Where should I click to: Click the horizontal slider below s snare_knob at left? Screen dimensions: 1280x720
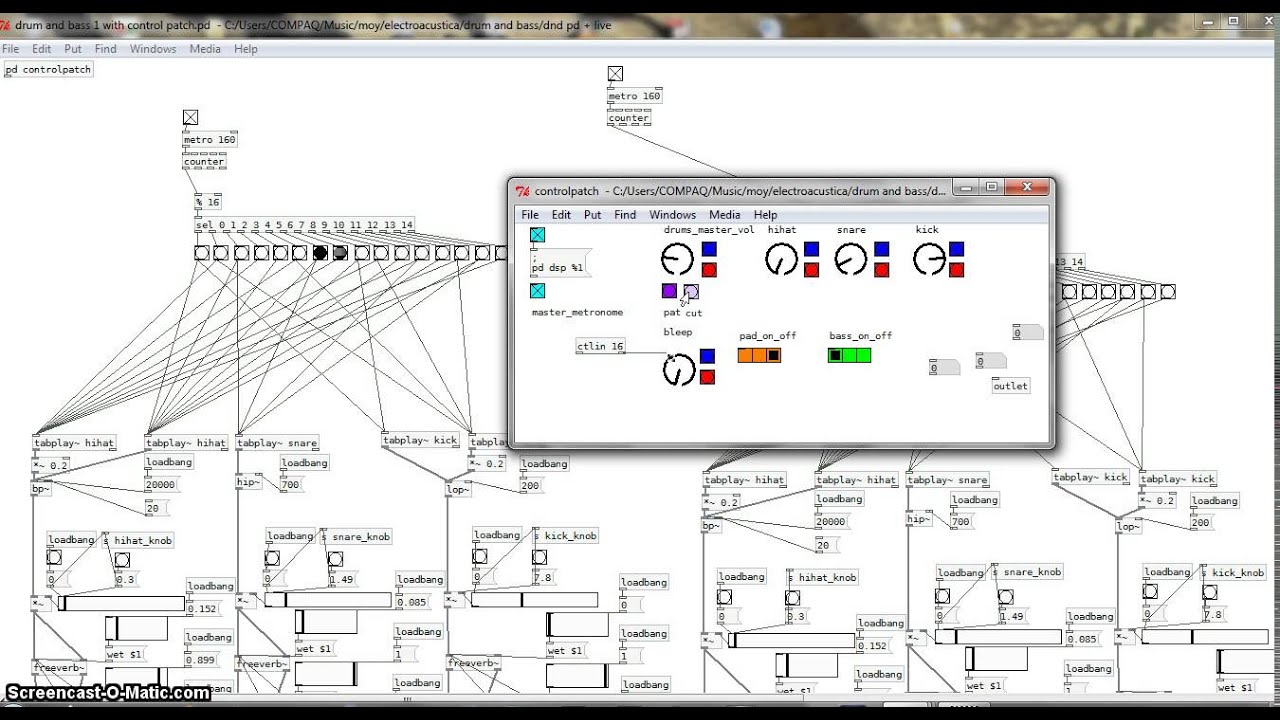pyautogui.click(x=328, y=600)
